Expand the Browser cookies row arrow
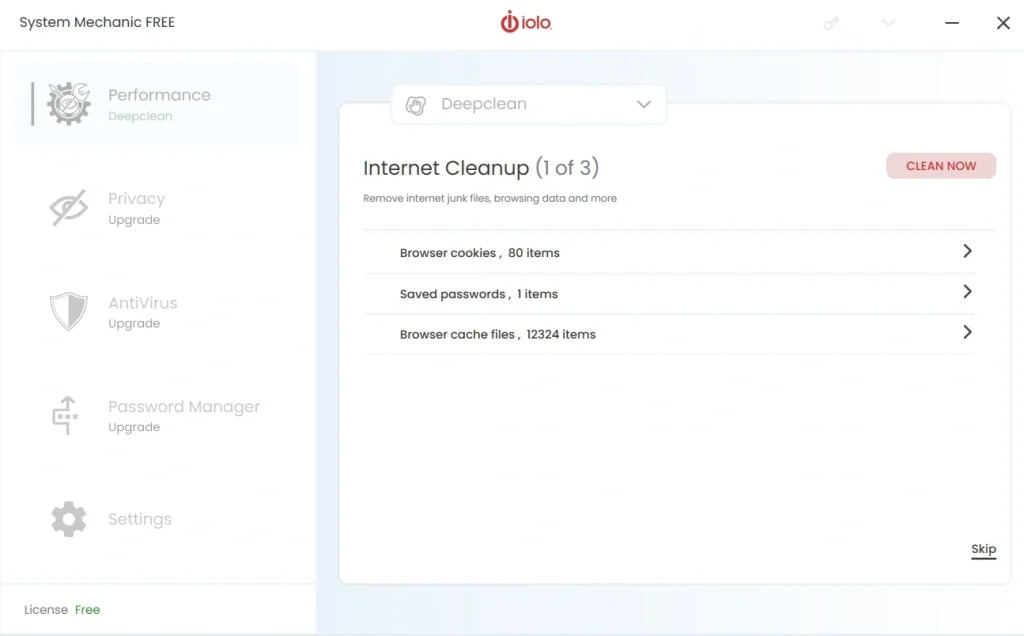1024x636 pixels. [967, 251]
